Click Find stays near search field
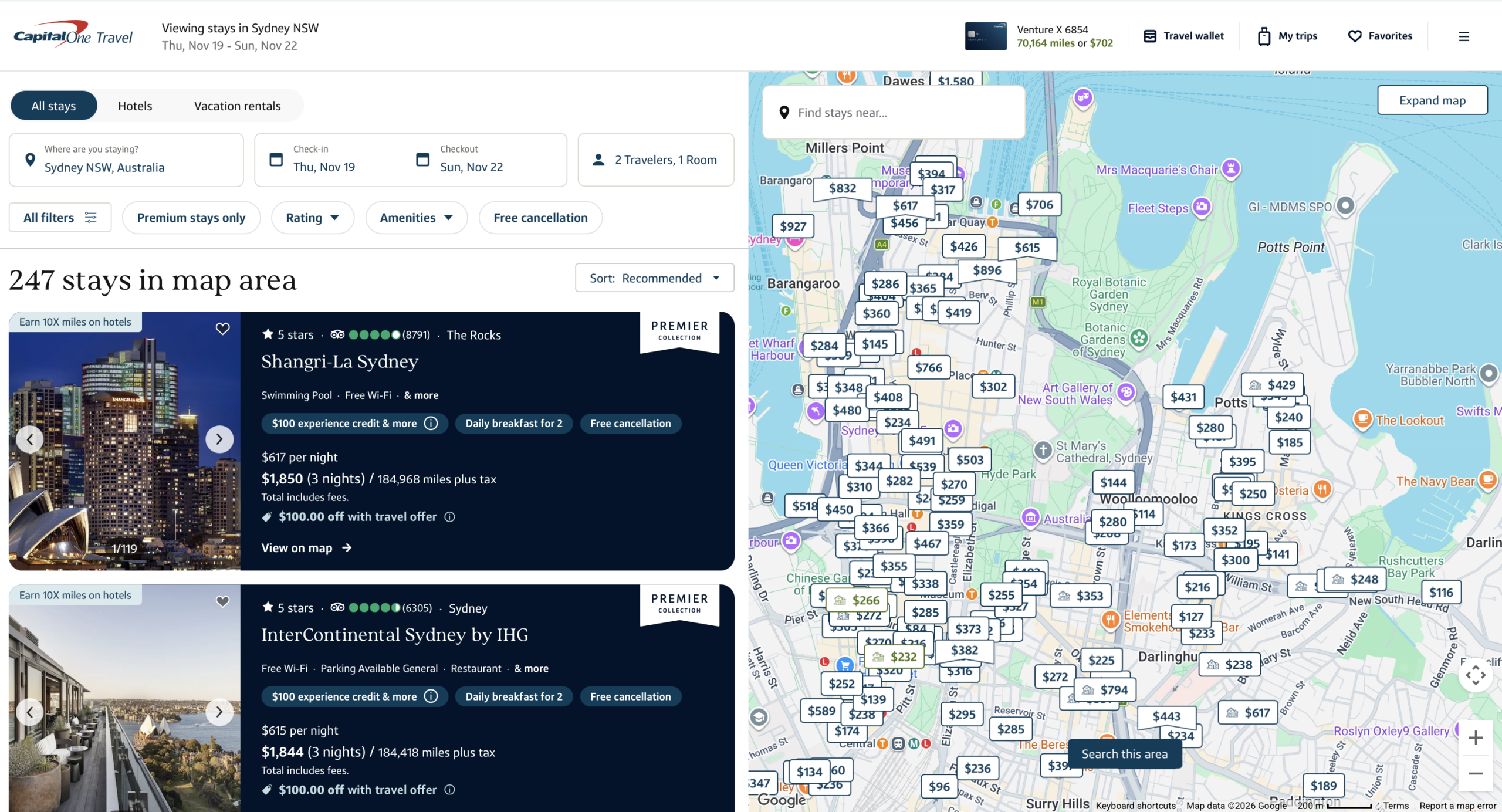Screen dimensions: 1502x812 [894, 113]
